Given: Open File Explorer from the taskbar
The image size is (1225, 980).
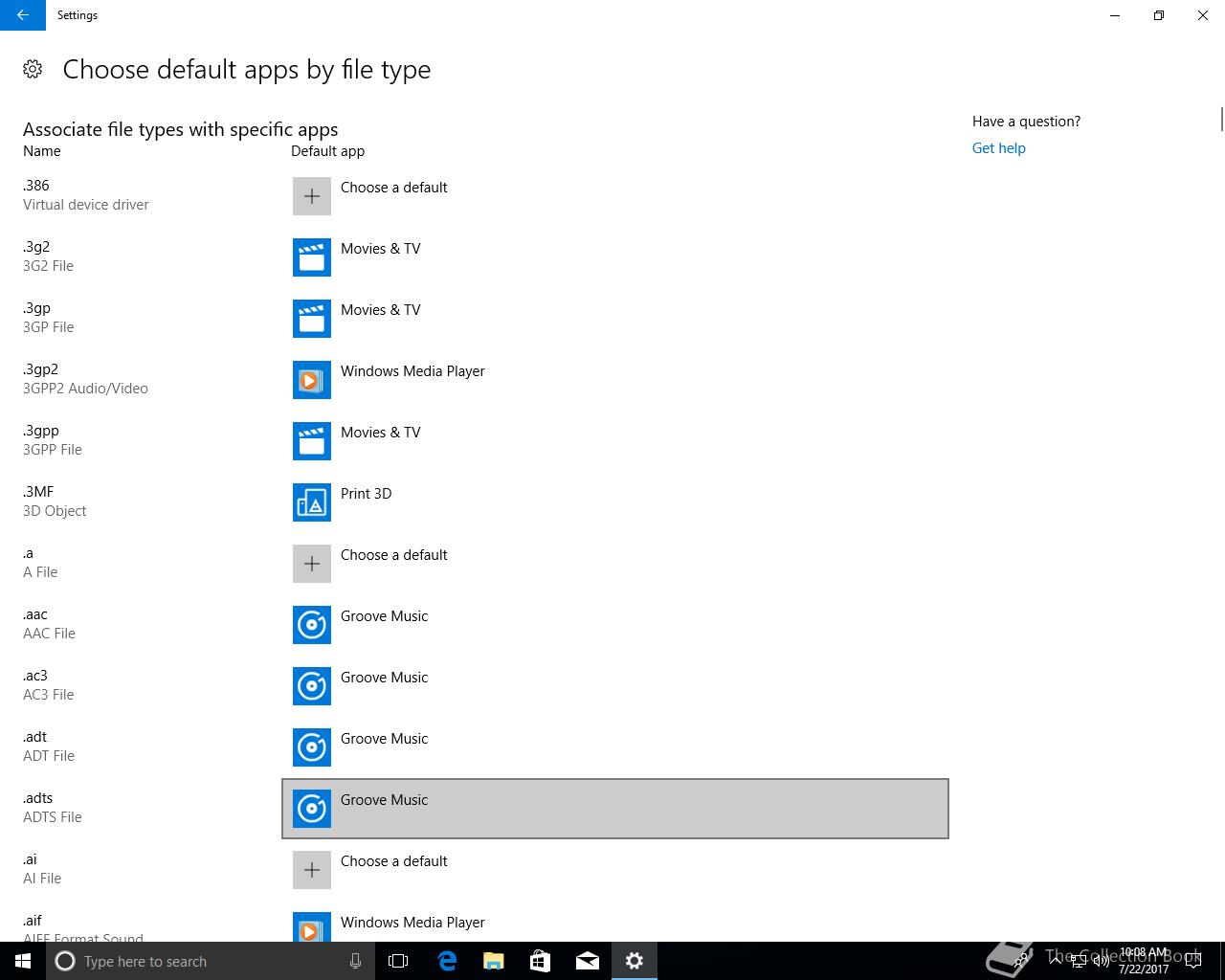Looking at the screenshot, I should pos(493,961).
